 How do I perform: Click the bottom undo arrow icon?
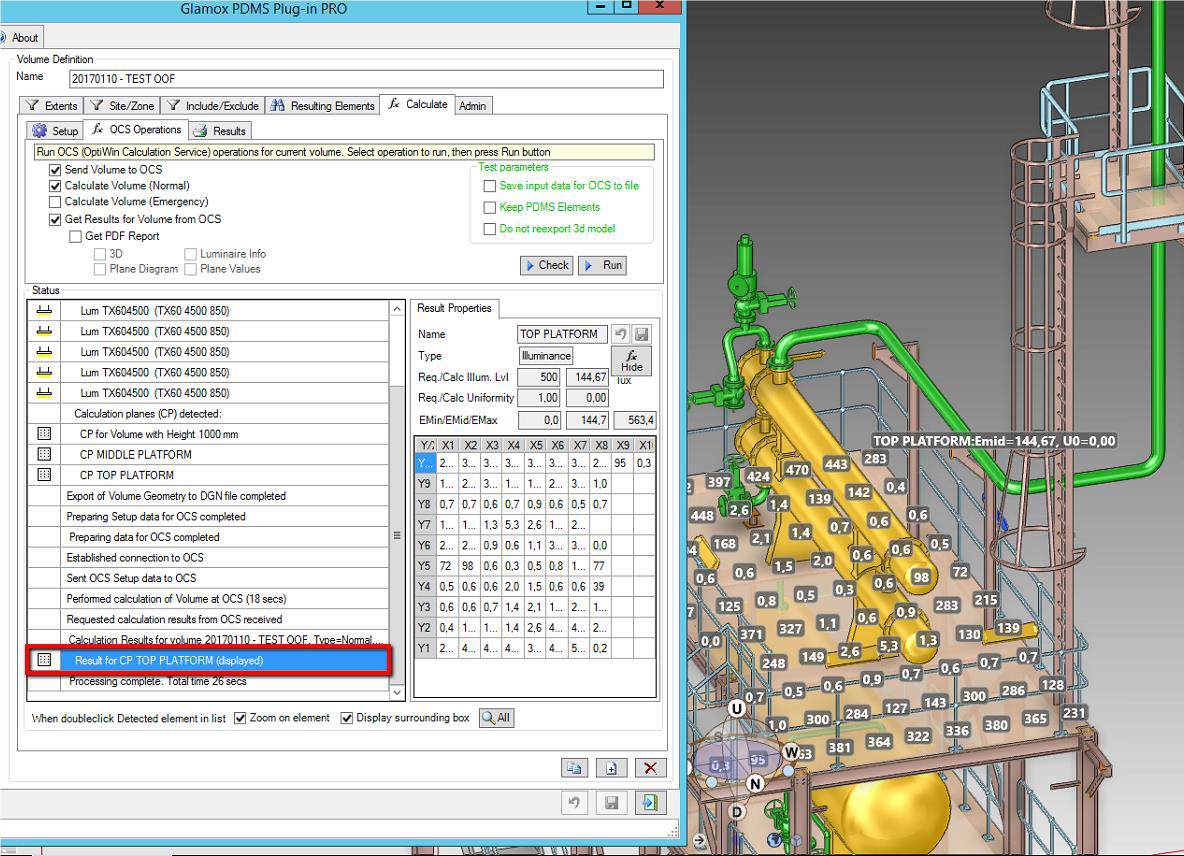pos(575,802)
